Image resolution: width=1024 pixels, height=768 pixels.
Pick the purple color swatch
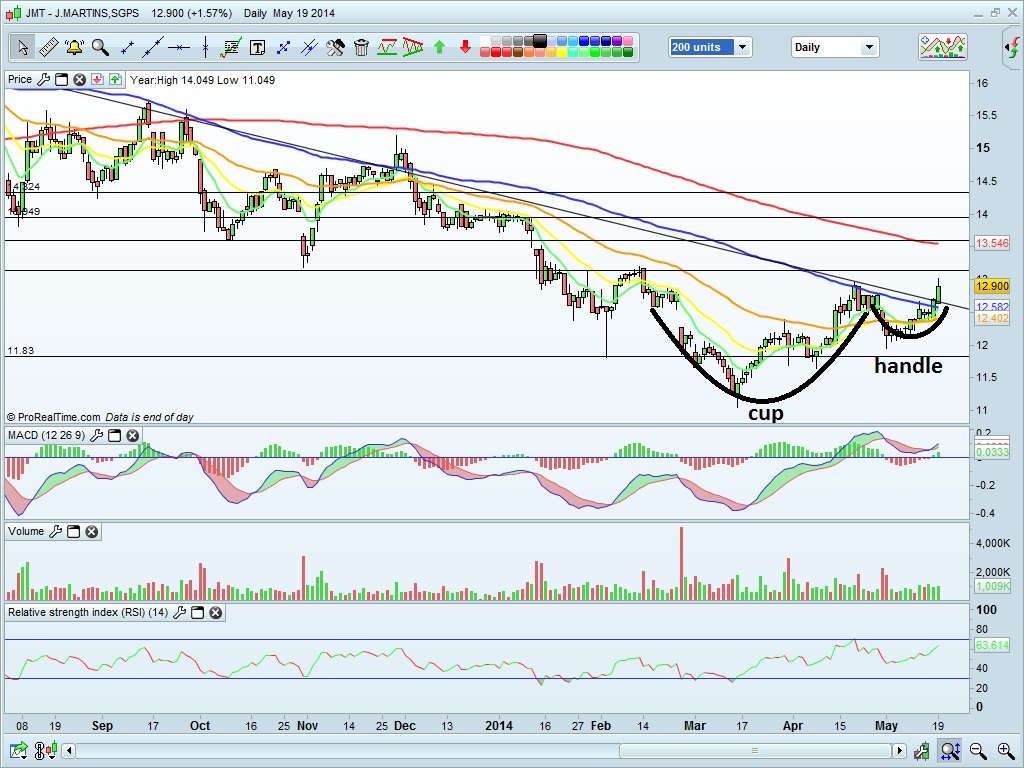[617, 41]
